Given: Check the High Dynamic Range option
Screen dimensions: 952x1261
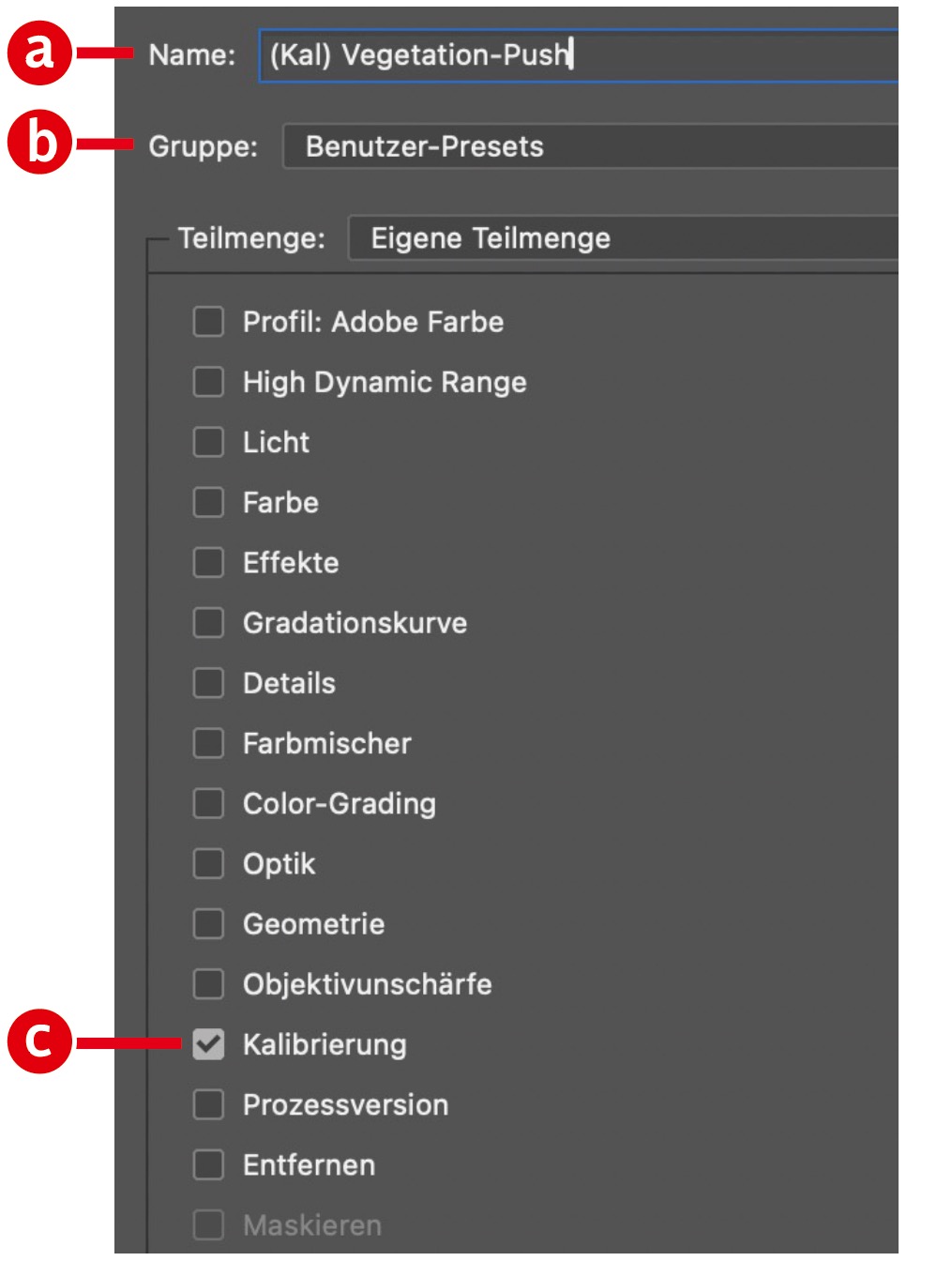Looking at the screenshot, I should coord(208,382).
